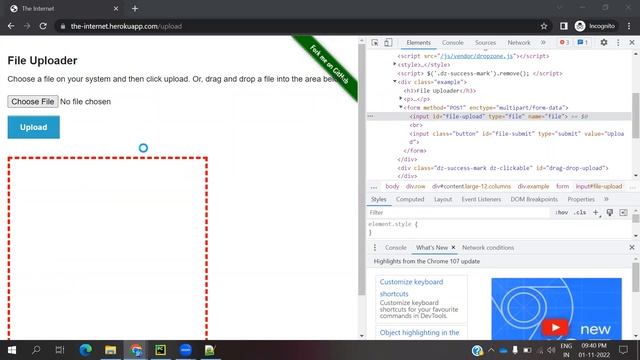This screenshot has width=640, height=360.
Task: Go back in browser history
Action: click(x=11, y=26)
